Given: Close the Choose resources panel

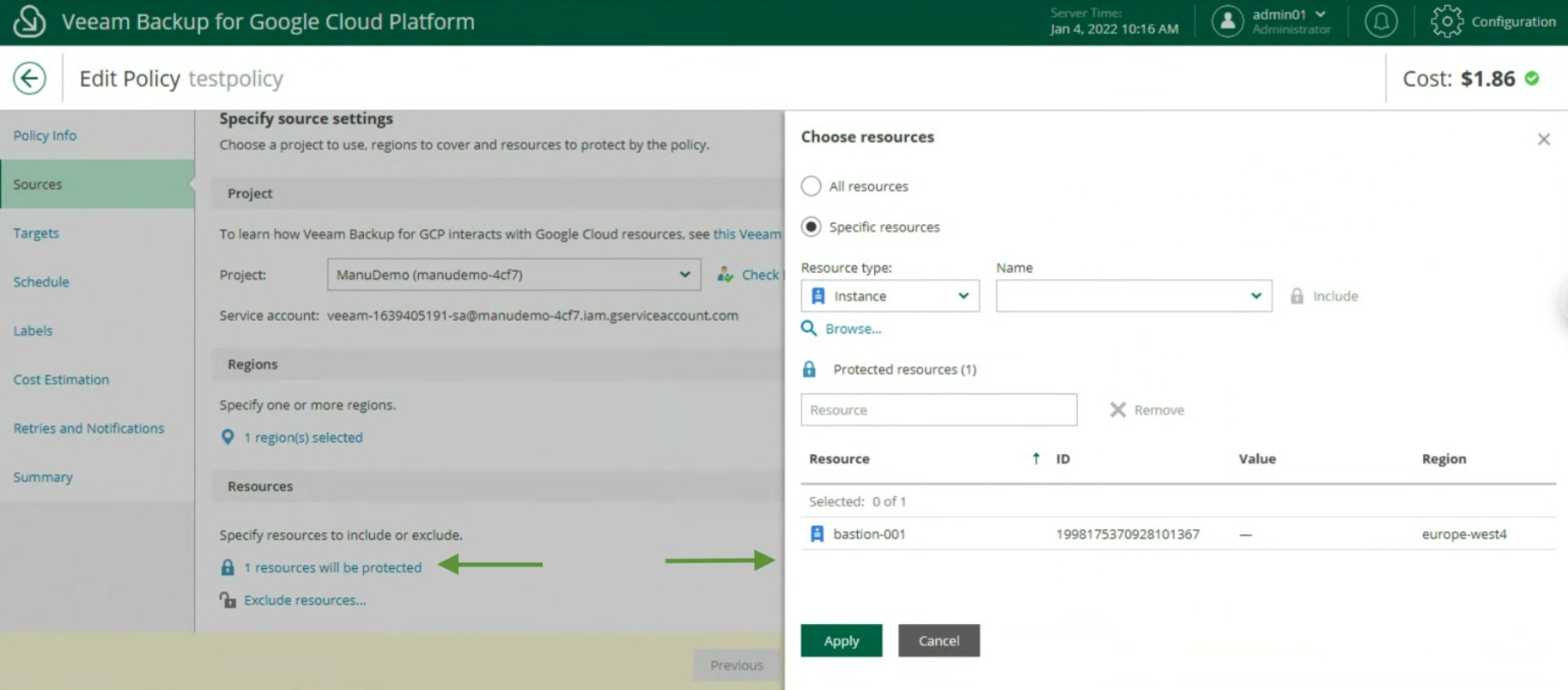Looking at the screenshot, I should pyautogui.click(x=1544, y=139).
